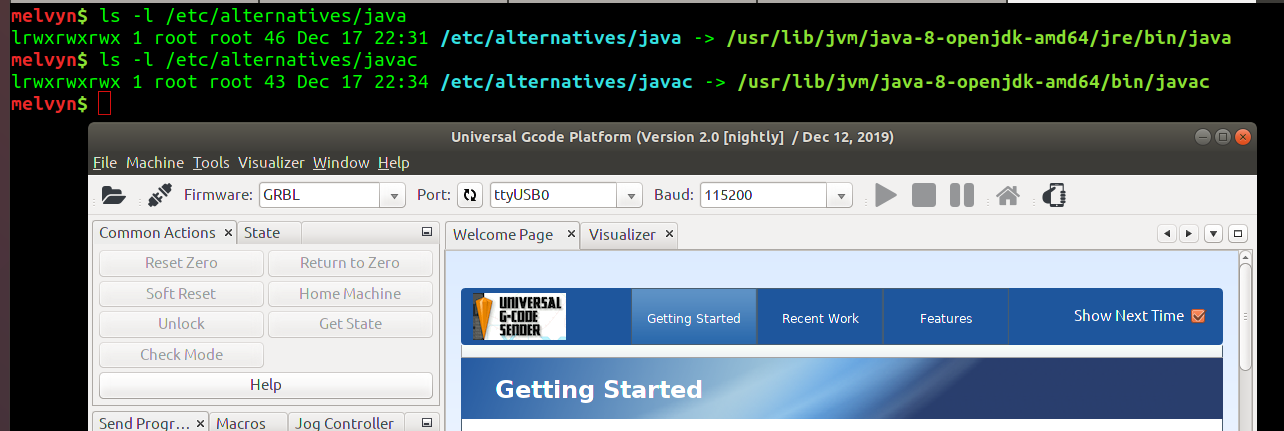Click the /etc/alternatives/javac path in terminal
The width and height of the screenshot is (1284, 431).
(566, 81)
